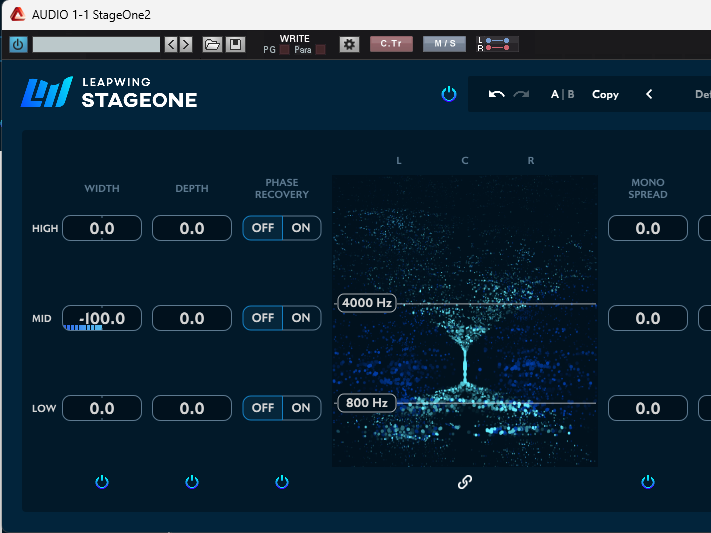Click the Leapwing StageOne logo

tap(109, 92)
